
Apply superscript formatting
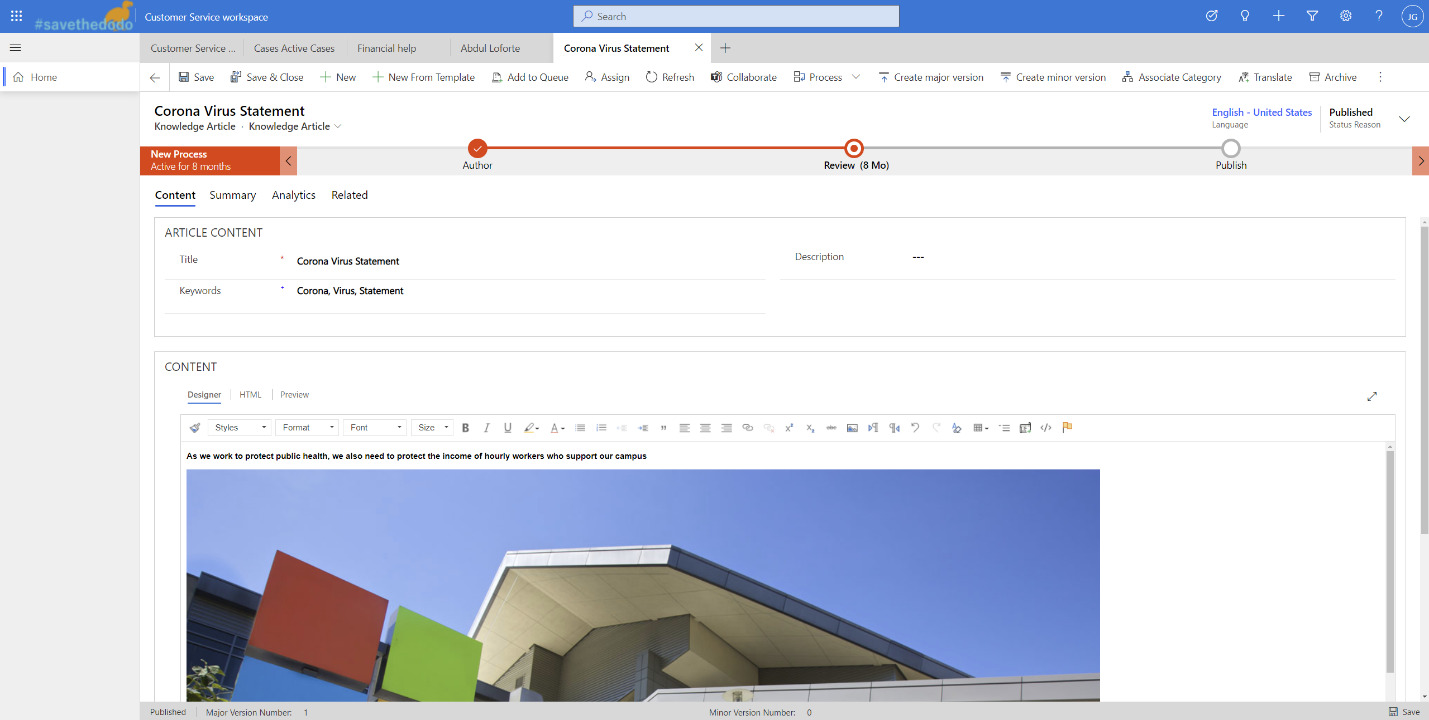(x=789, y=427)
